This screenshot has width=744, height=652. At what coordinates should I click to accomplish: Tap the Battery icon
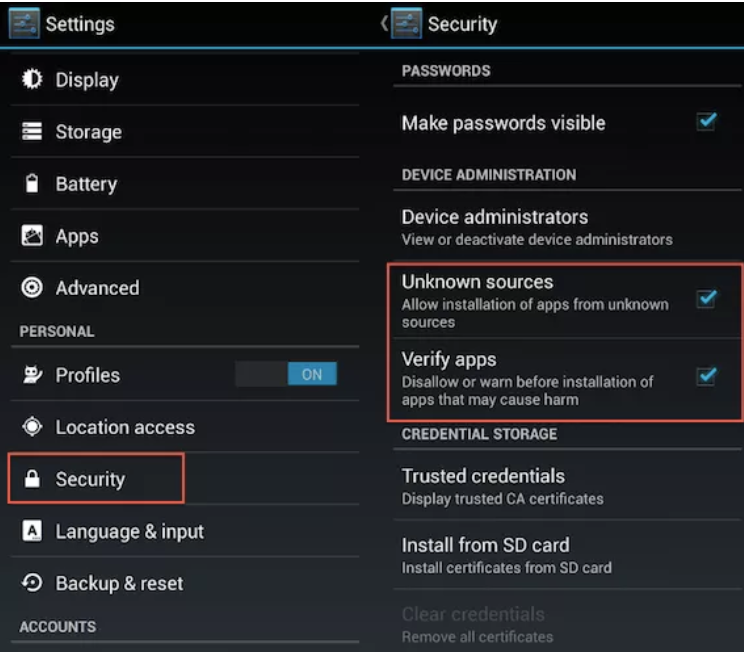pyautogui.click(x=32, y=184)
